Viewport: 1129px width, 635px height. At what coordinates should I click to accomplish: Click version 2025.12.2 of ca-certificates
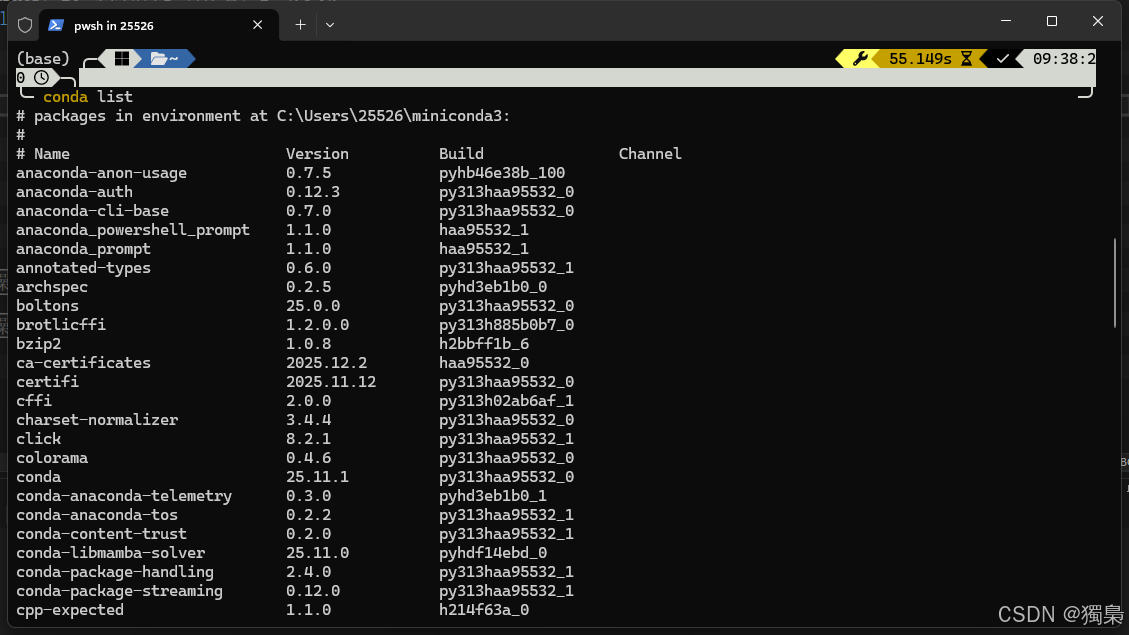326,363
